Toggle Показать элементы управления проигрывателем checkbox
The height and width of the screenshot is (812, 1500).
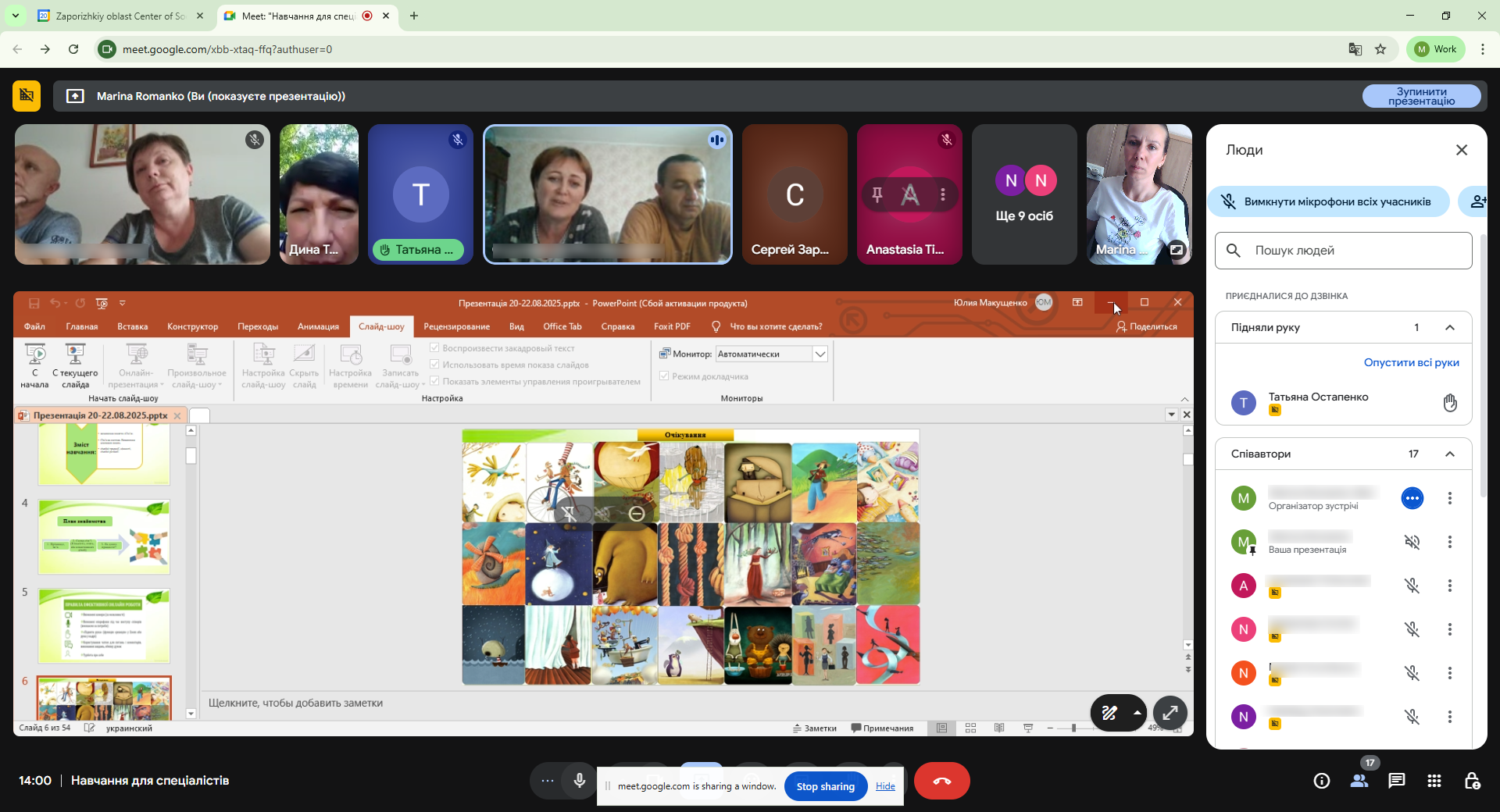tap(434, 382)
